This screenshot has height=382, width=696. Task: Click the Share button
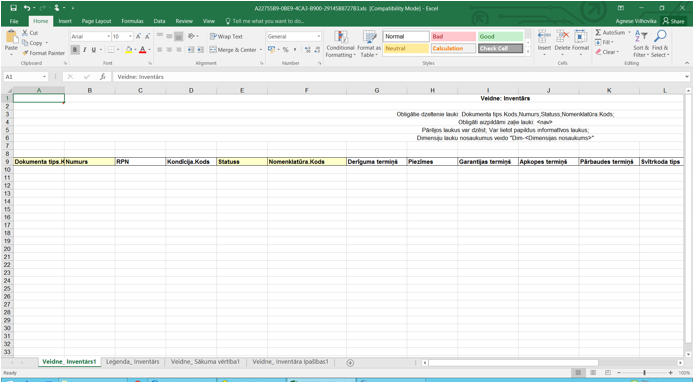coord(673,21)
